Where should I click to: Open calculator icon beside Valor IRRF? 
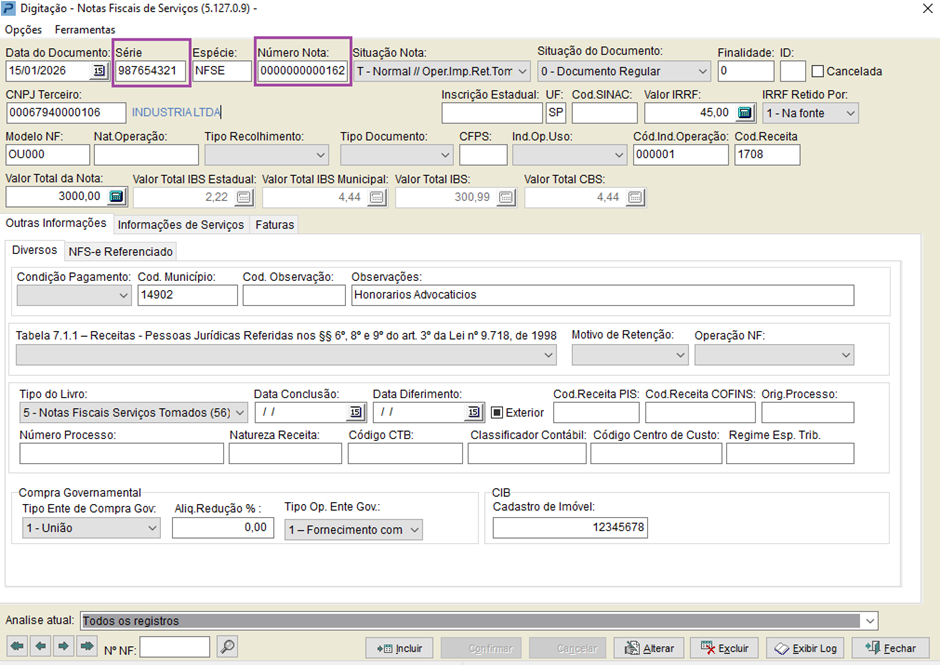pyautogui.click(x=744, y=113)
